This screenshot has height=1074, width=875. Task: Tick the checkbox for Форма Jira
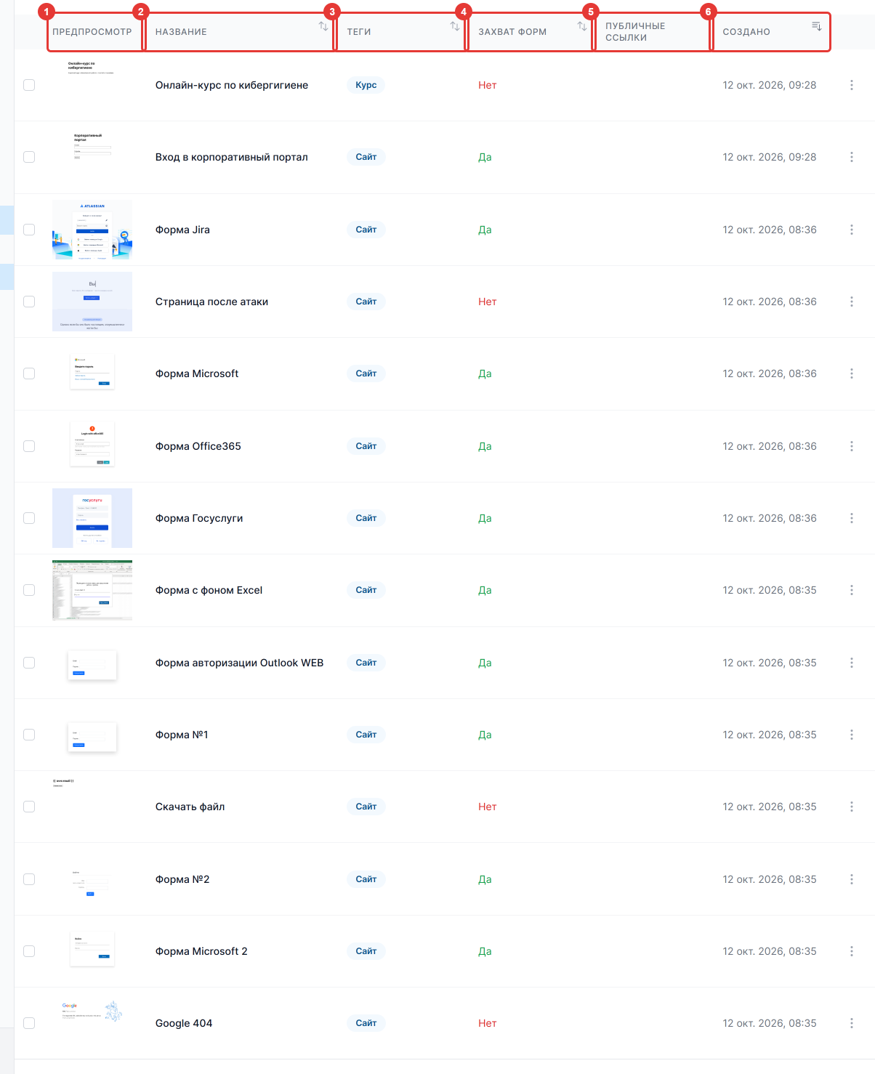coord(29,229)
